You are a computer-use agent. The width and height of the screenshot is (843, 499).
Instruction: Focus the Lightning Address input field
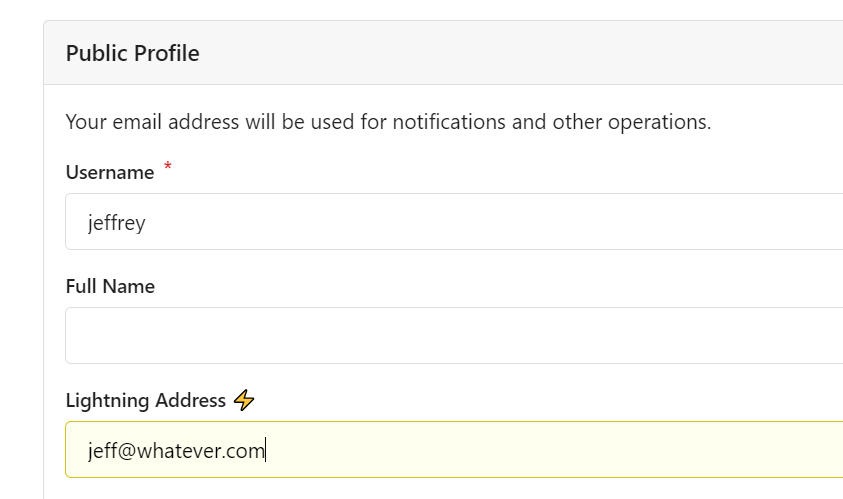[550, 450]
